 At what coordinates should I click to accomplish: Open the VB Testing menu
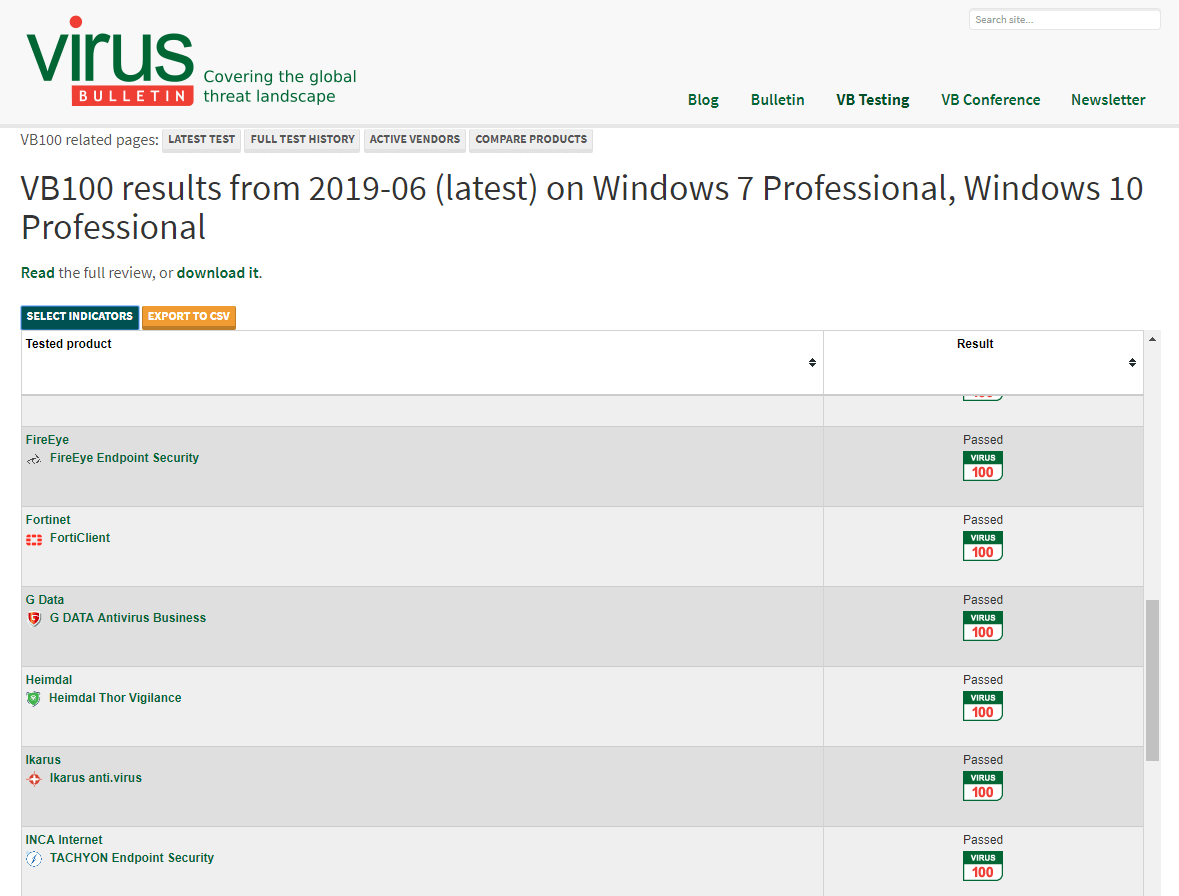(x=872, y=100)
